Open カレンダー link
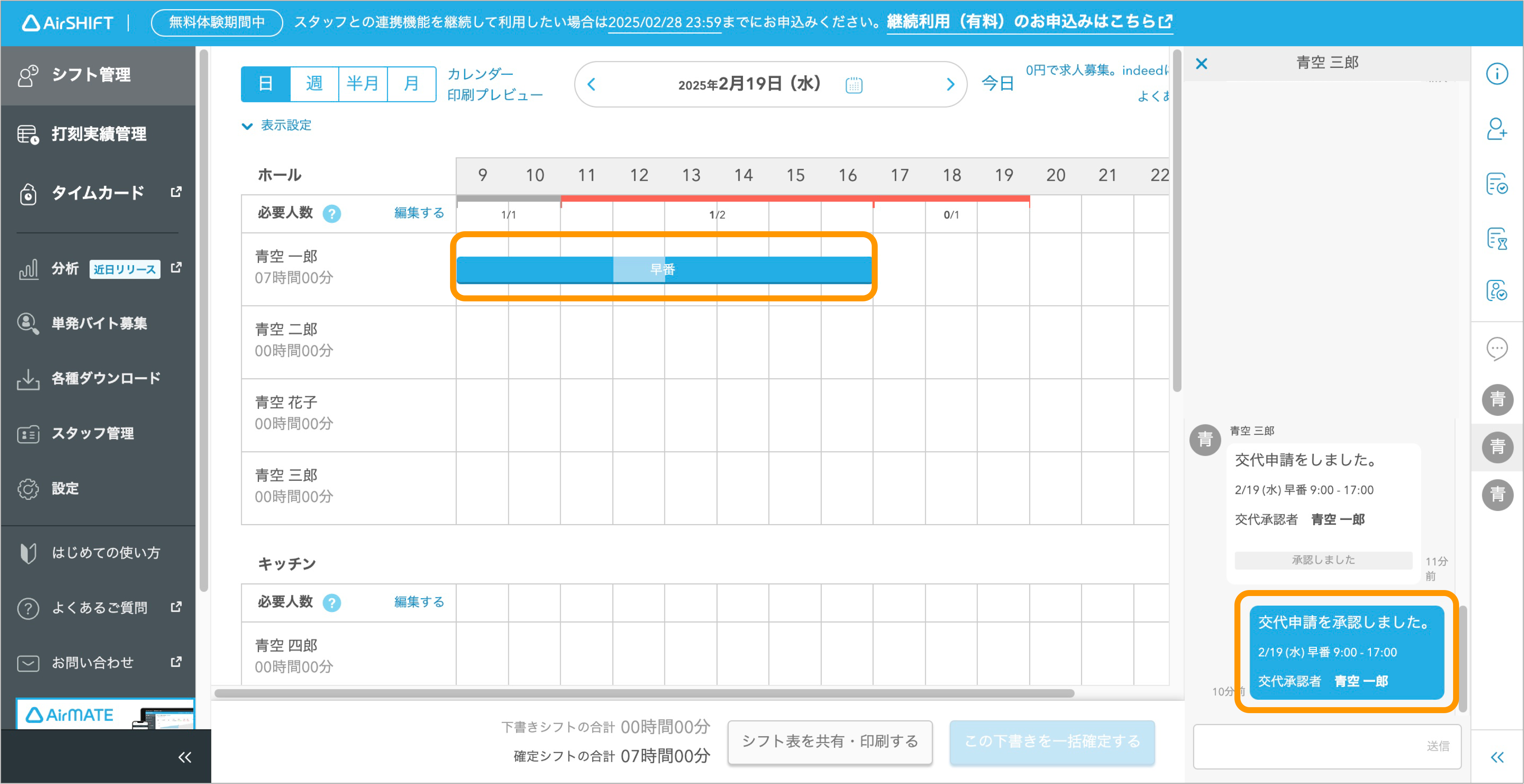 click(480, 74)
